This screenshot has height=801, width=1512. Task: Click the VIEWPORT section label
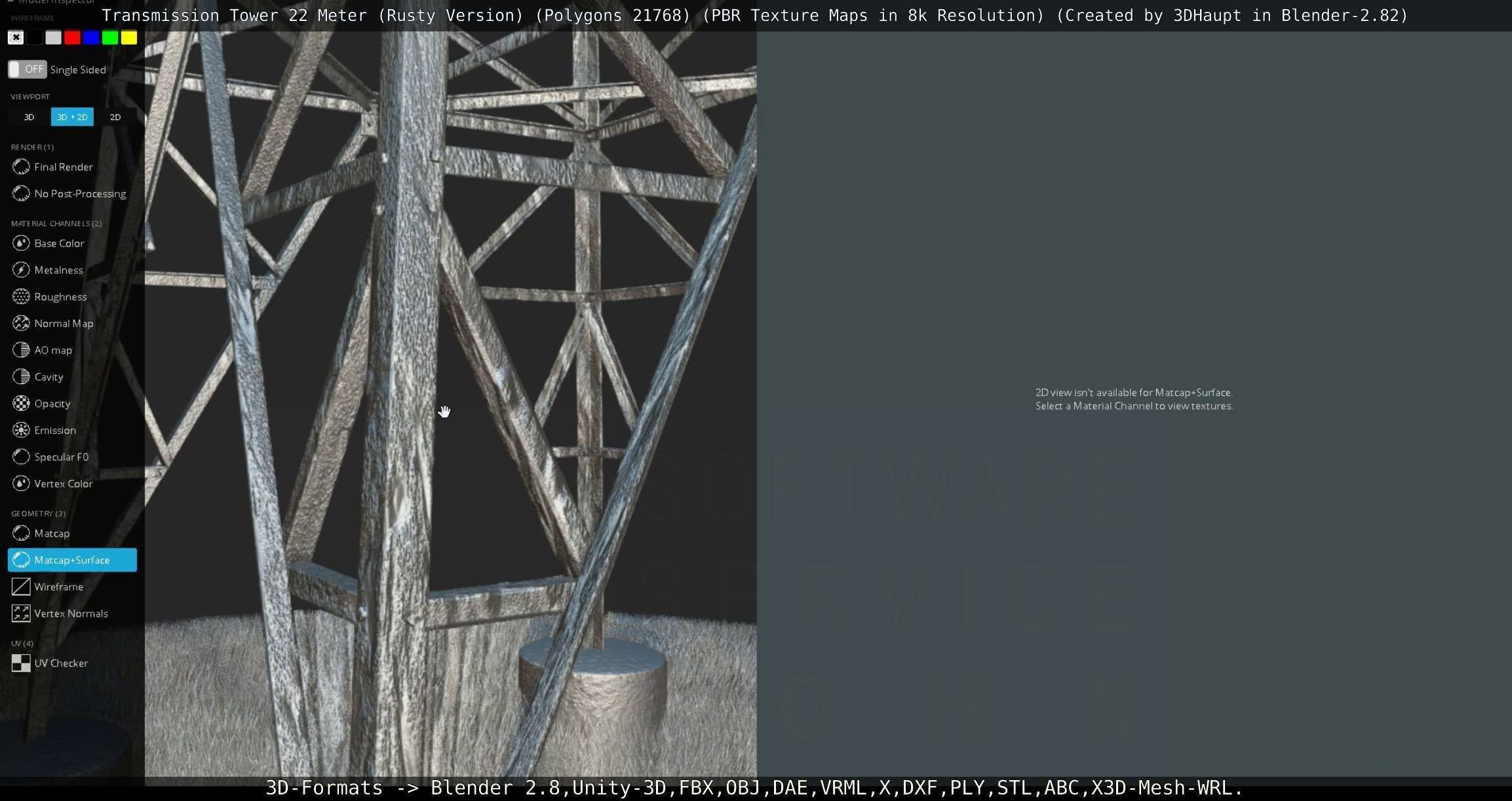point(30,96)
